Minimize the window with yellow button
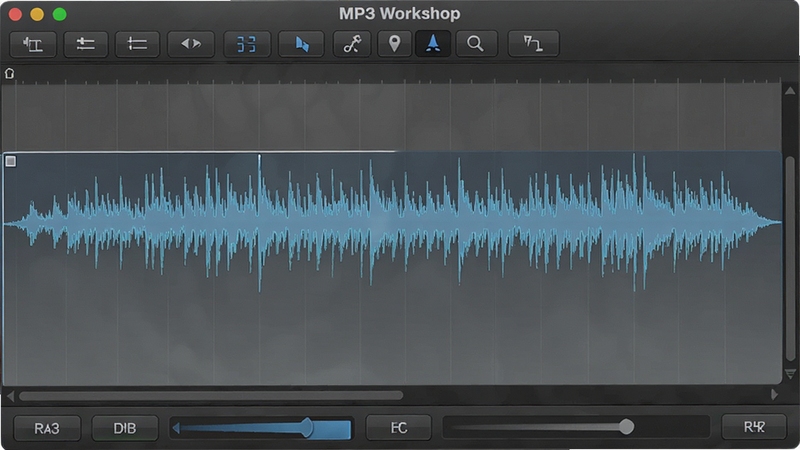This screenshot has width=800, height=450. (37, 14)
